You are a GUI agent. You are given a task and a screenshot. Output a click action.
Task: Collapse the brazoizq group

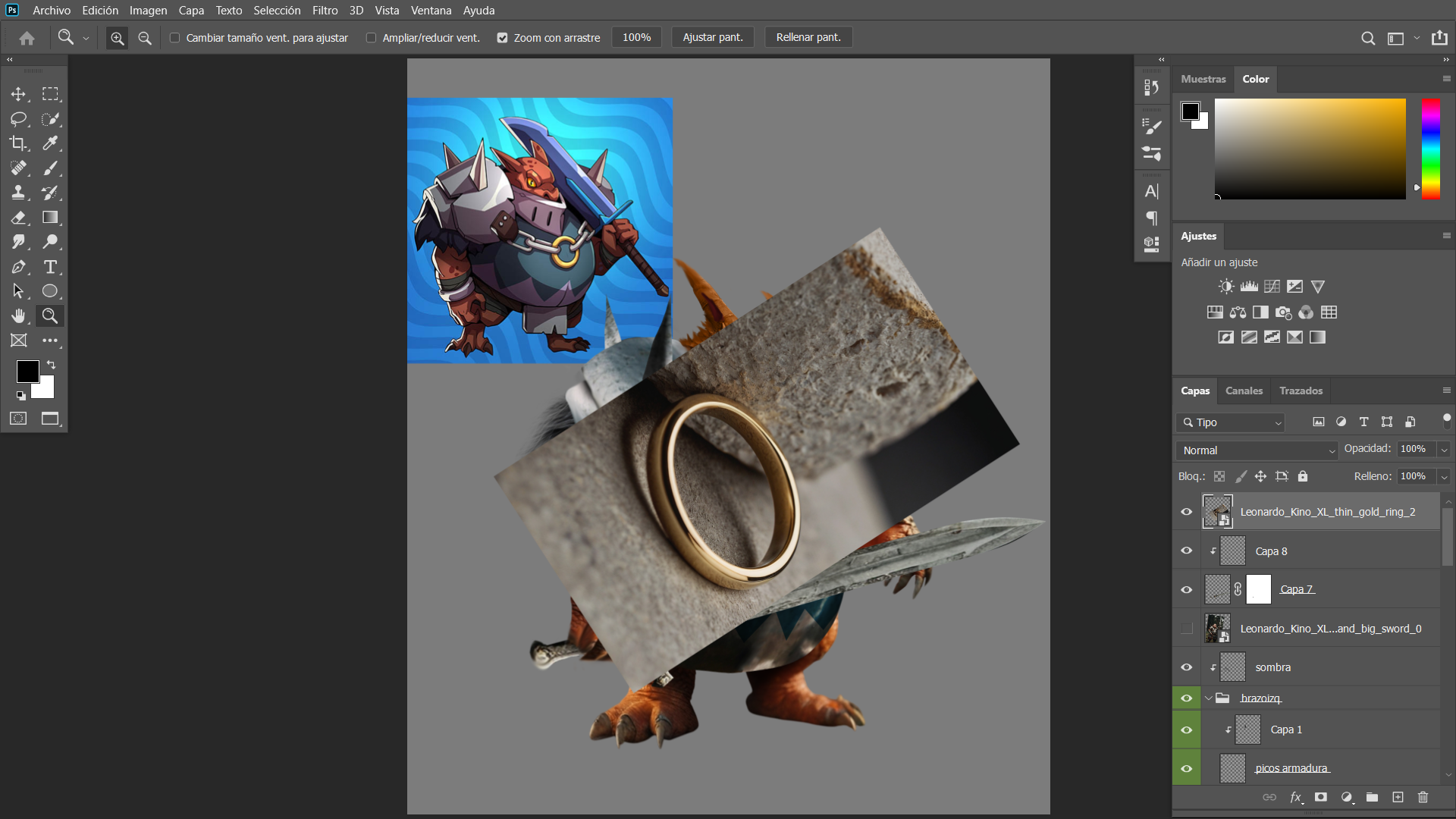[x=1209, y=698]
